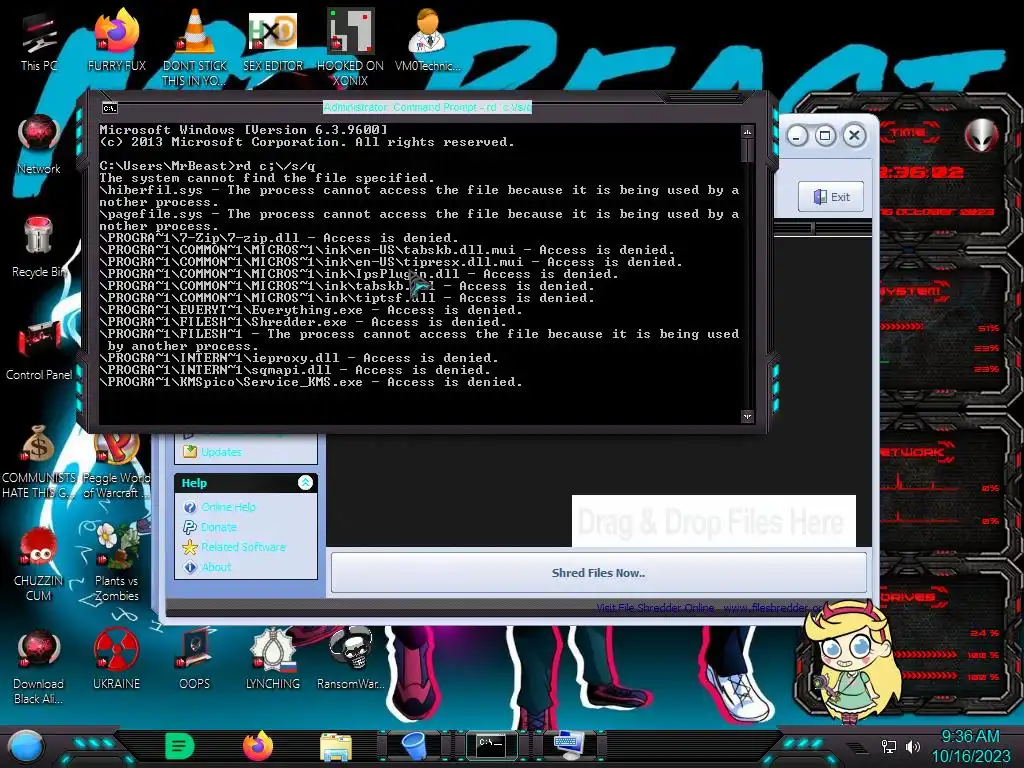
Task: Click the Exit button in File Shredder
Action: [831, 197]
